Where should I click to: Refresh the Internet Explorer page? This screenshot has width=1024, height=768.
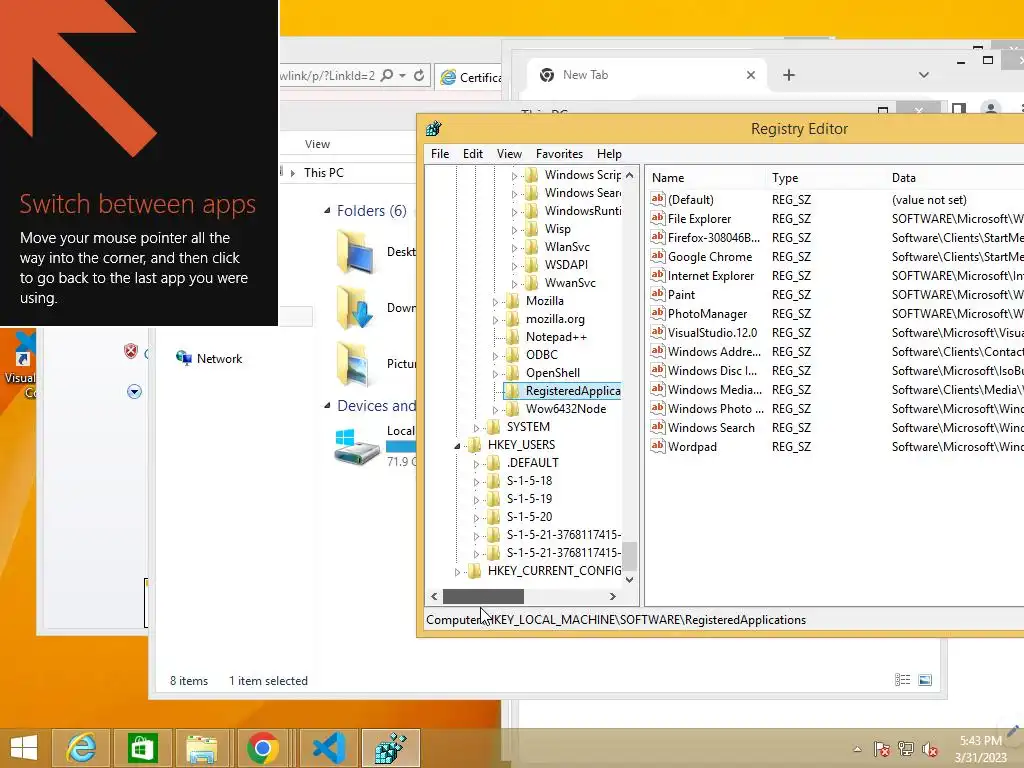coord(419,76)
